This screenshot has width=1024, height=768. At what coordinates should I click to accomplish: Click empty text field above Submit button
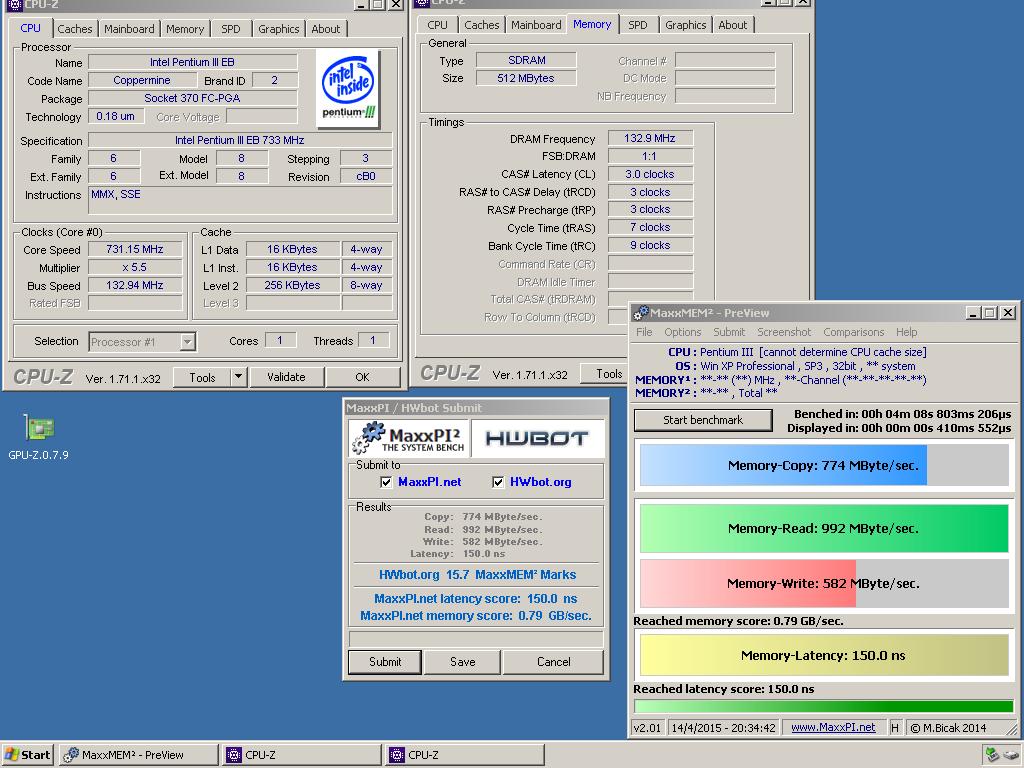(x=476, y=639)
